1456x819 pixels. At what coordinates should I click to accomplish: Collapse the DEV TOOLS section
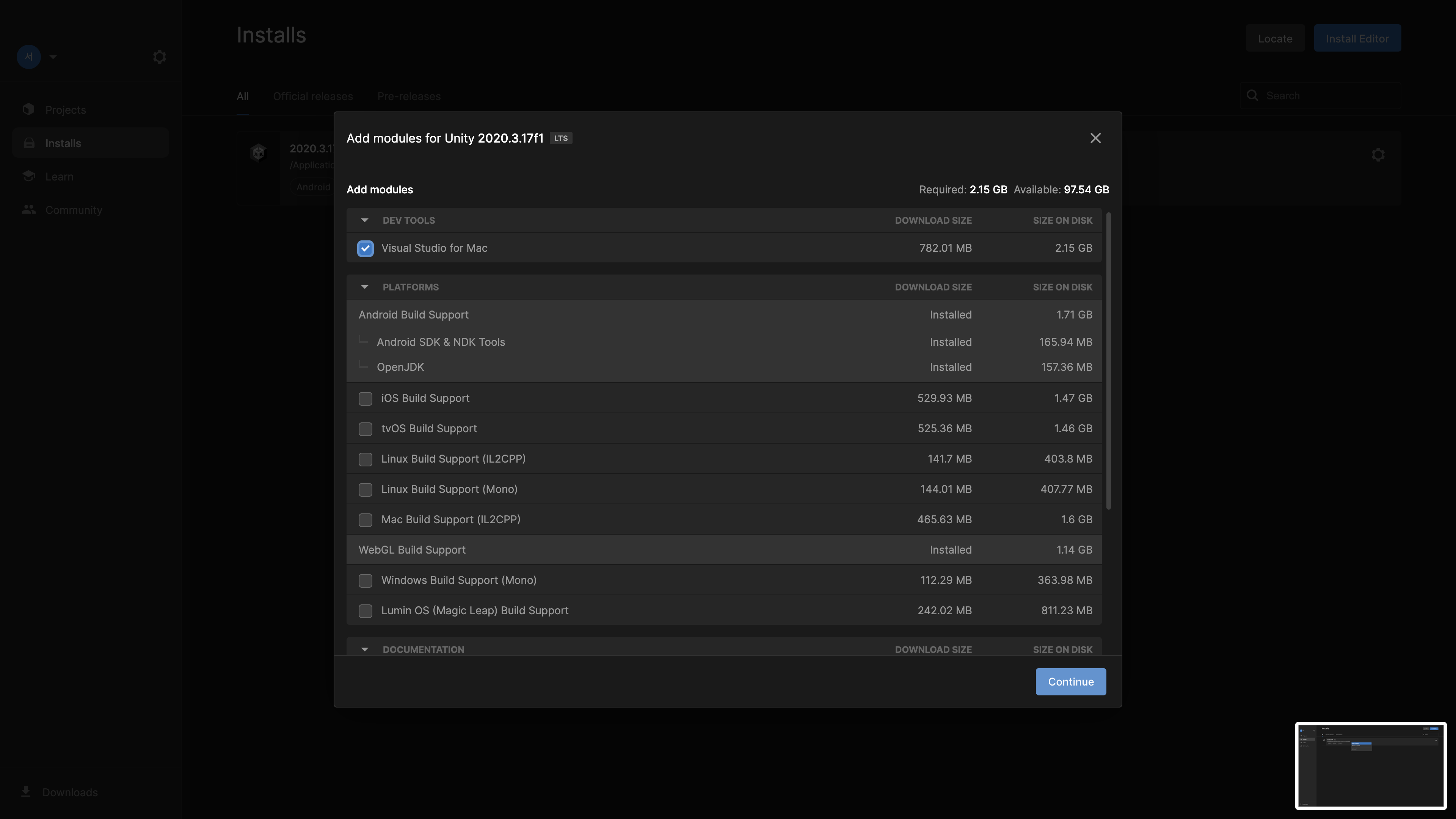pyautogui.click(x=364, y=220)
